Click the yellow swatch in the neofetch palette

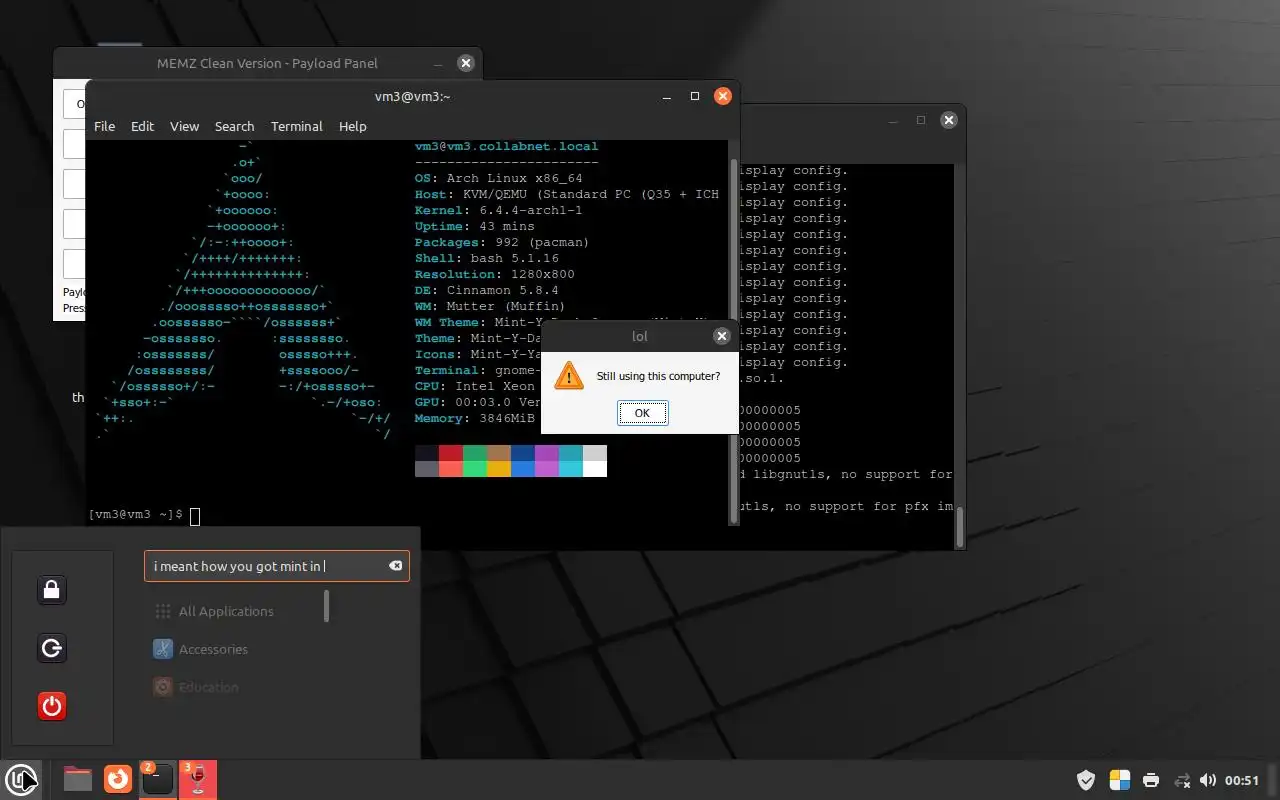tap(499, 469)
